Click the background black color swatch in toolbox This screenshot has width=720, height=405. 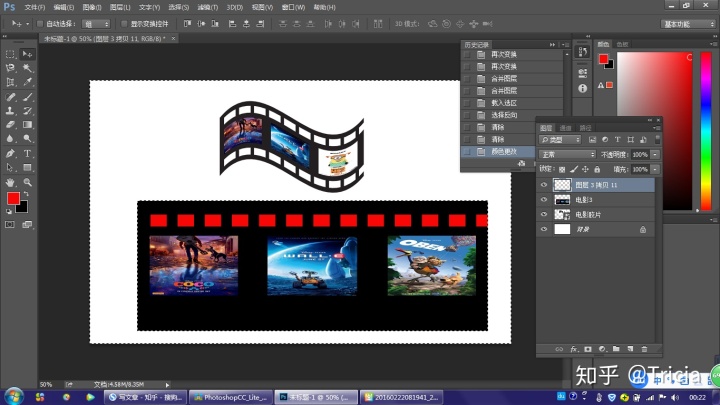pyautogui.click(x=23, y=209)
